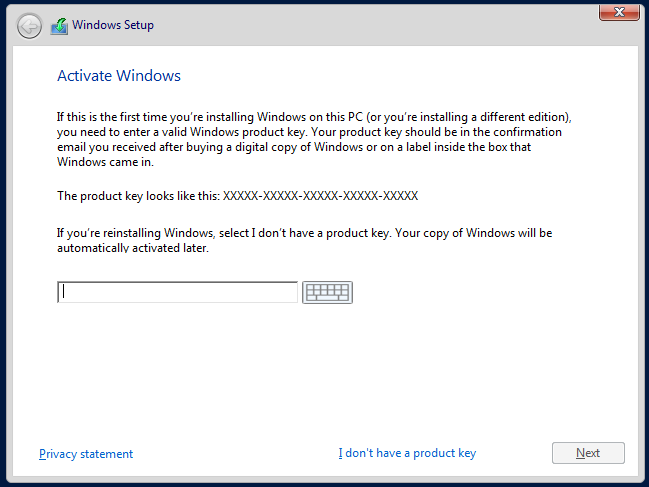Open the on-screen keyboard

click(327, 292)
